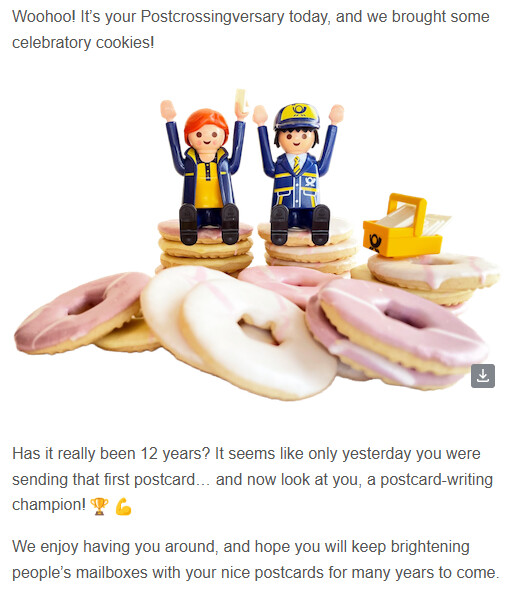
Task: Download the cookie celebration image
Action: pos(483,376)
